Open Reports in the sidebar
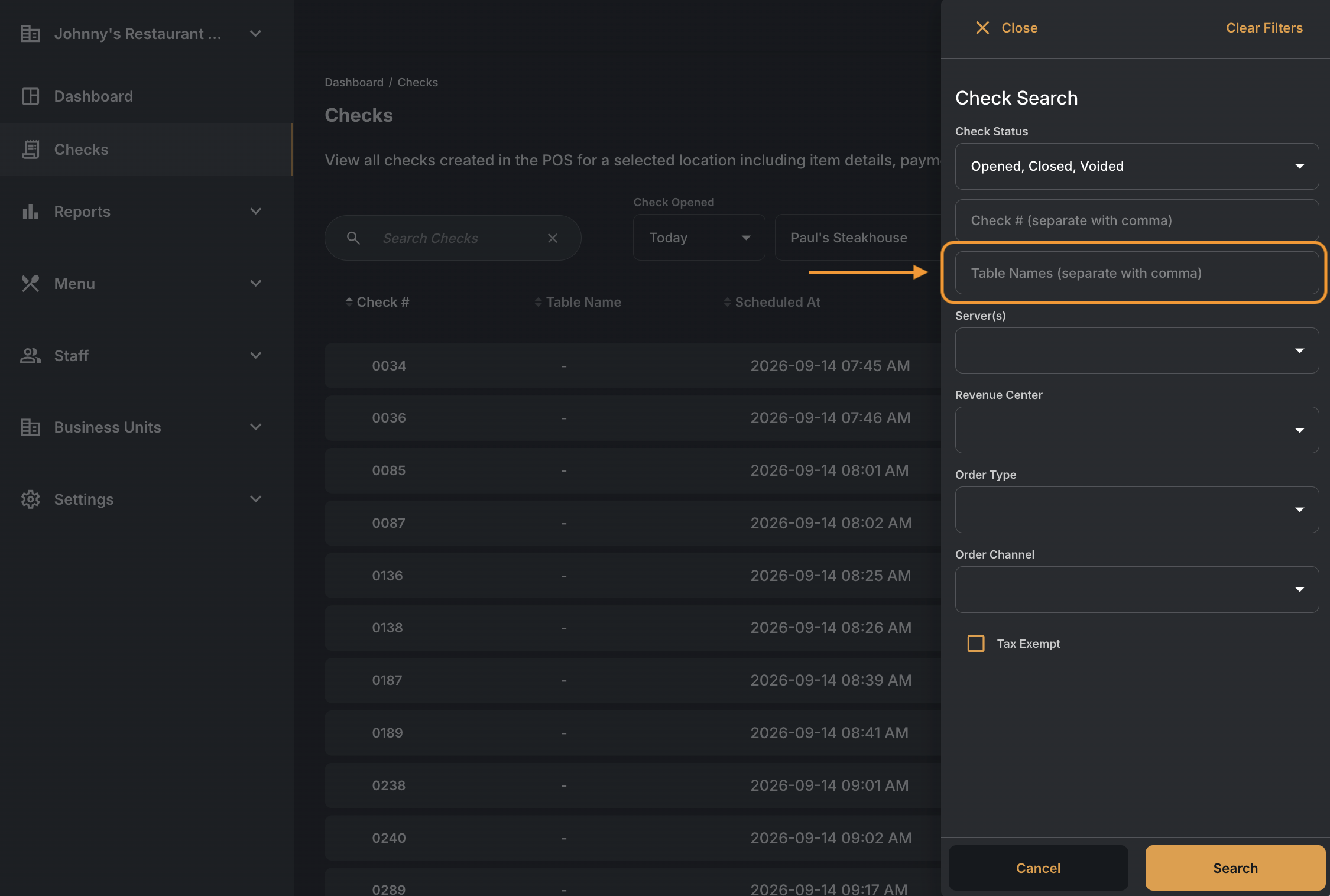 (147, 212)
